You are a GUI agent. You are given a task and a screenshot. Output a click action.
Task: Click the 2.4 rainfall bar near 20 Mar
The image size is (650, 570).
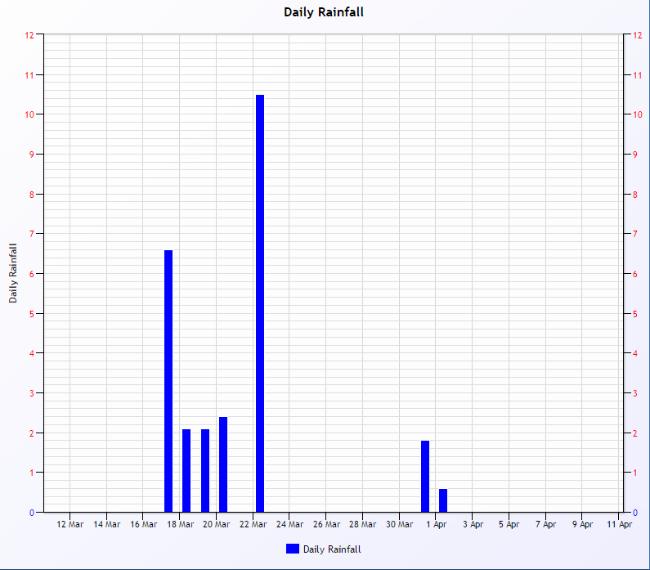[x=223, y=464]
